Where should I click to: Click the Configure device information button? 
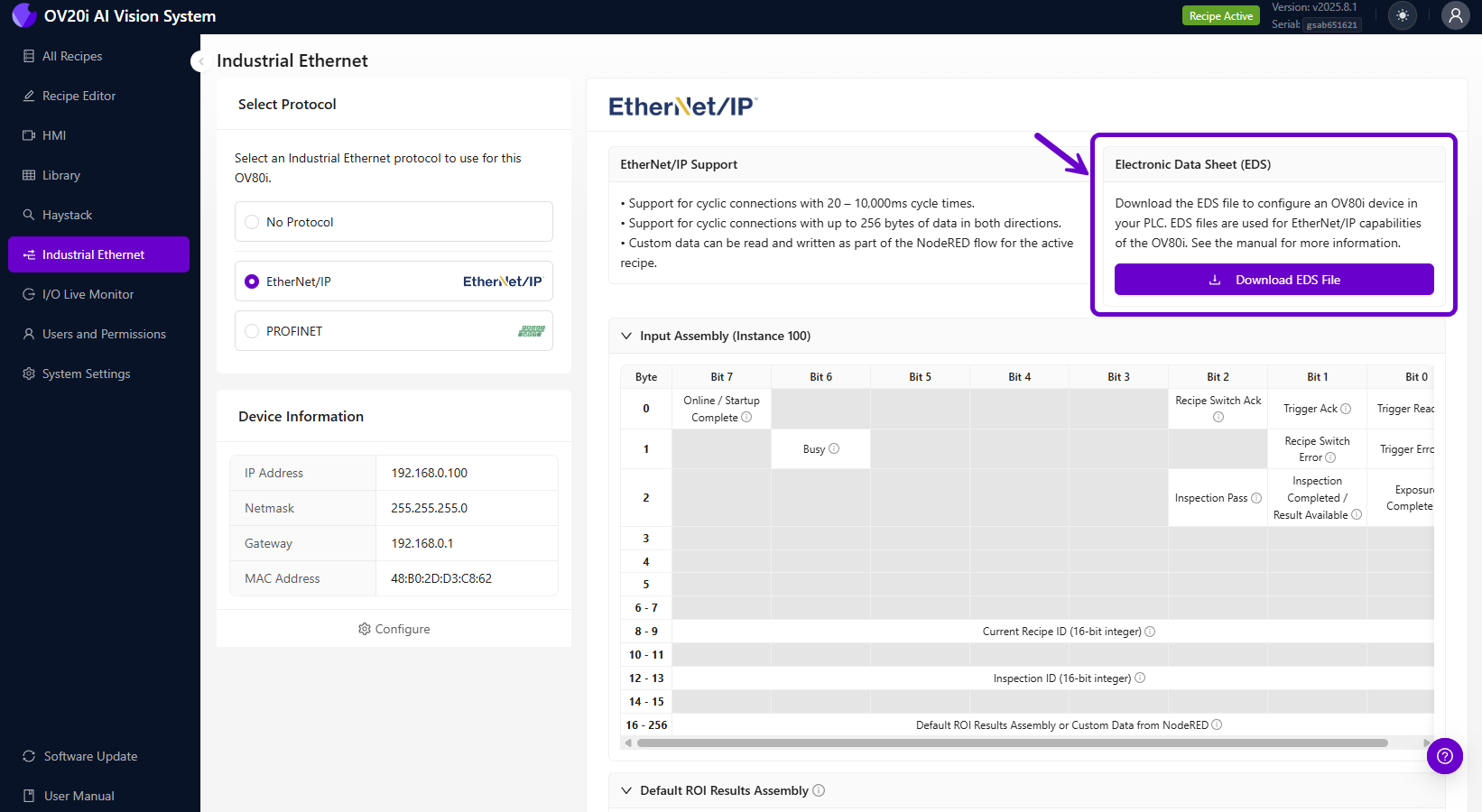(394, 629)
